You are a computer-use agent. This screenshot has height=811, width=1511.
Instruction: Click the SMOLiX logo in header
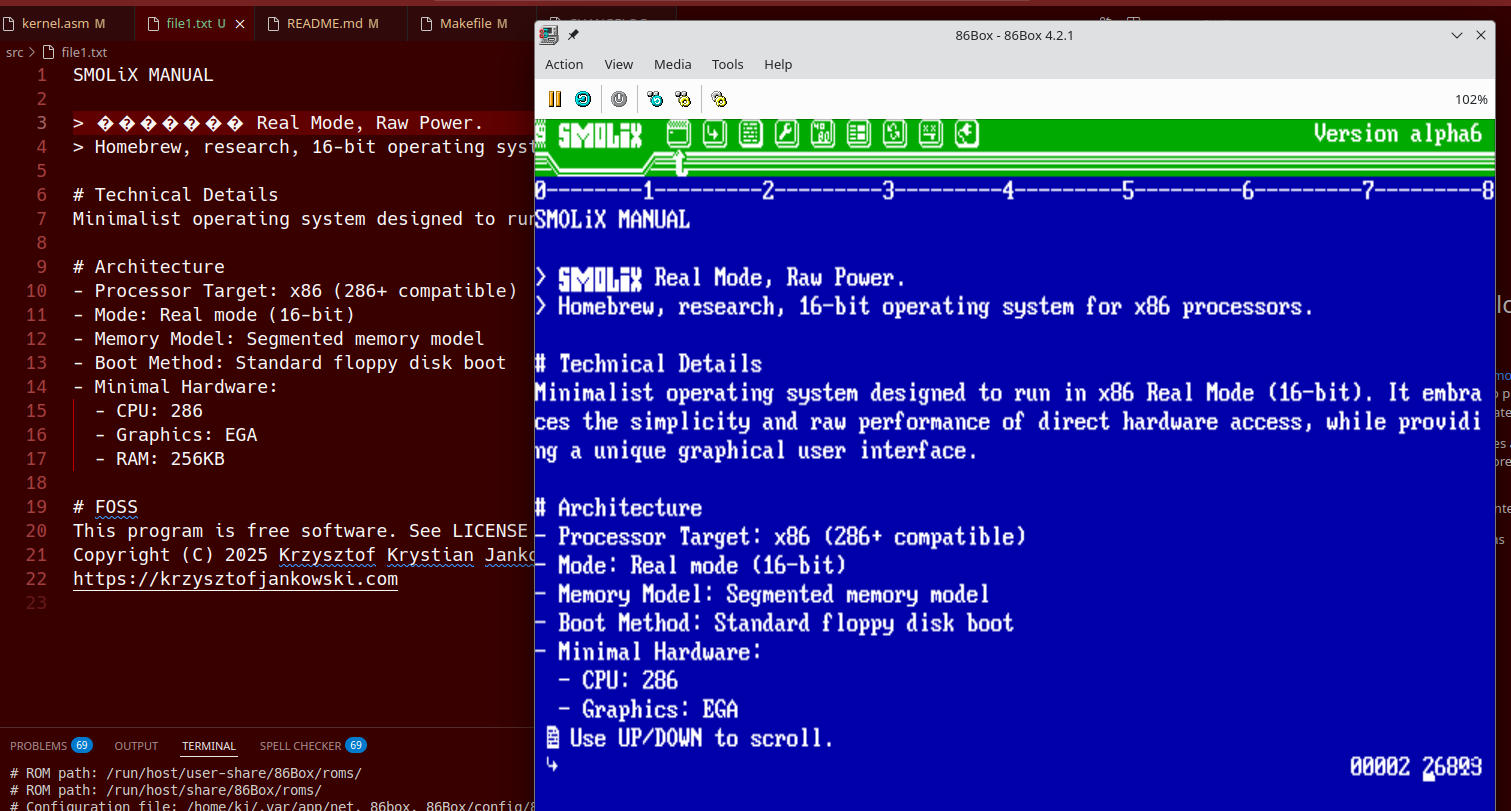click(600, 134)
